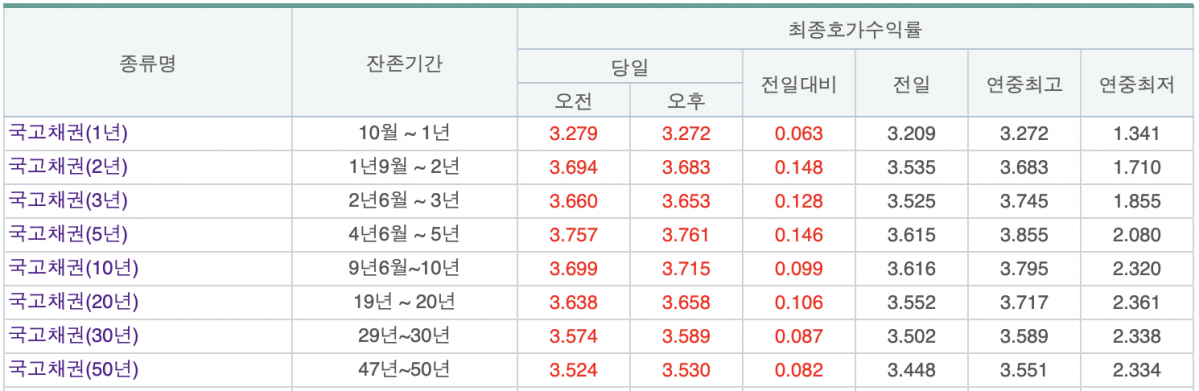Click change value 0.146 for 5년
This screenshot has height=391, width=1199.
(799, 235)
